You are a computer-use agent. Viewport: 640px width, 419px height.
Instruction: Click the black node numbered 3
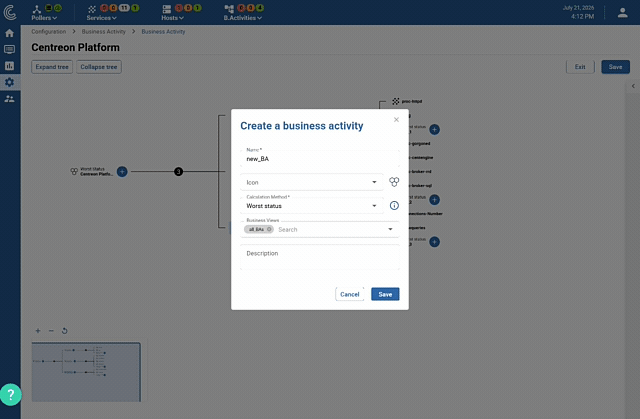pyautogui.click(x=178, y=172)
